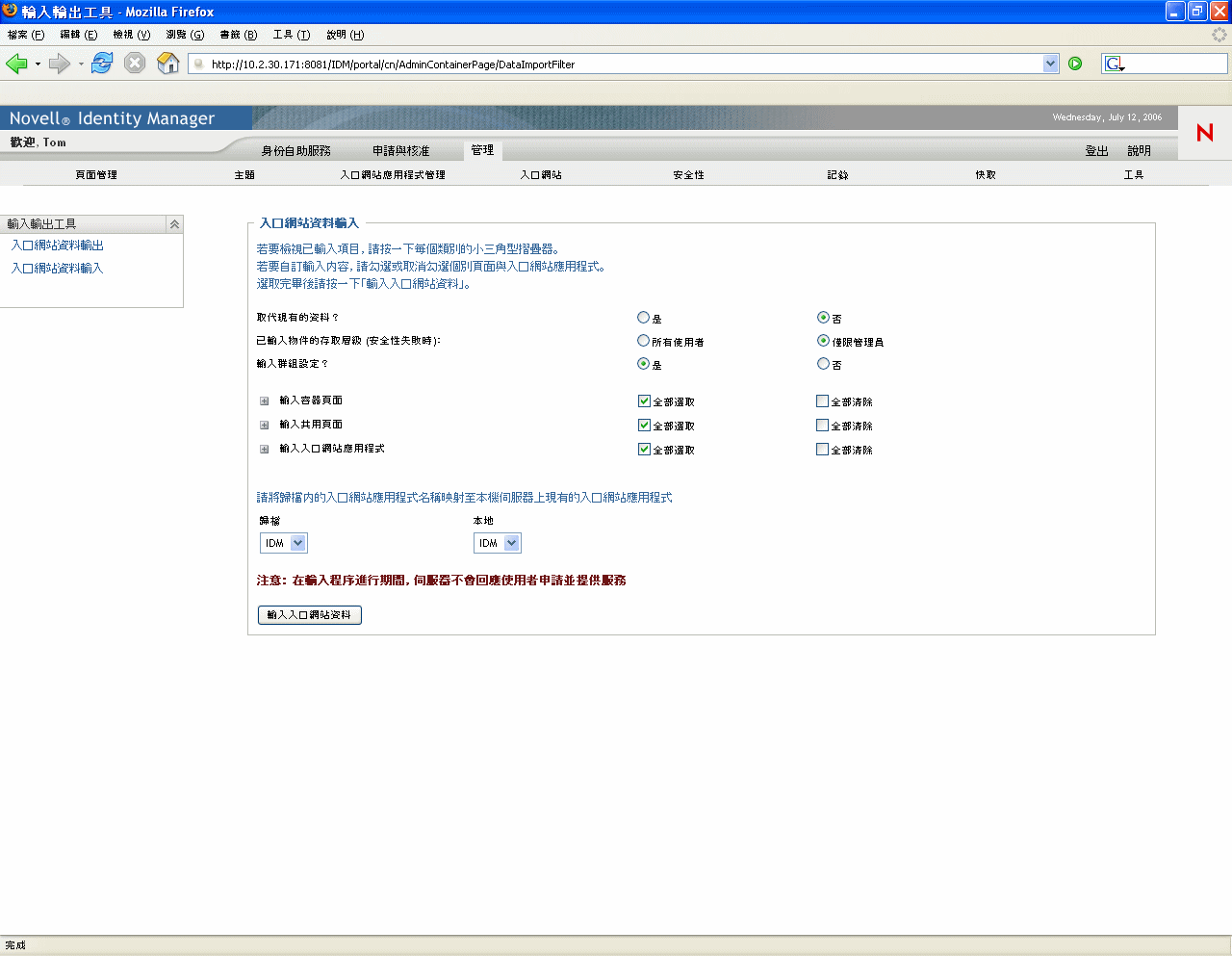Collapse the 輸入輸出工具 sidebar panel

(174, 224)
